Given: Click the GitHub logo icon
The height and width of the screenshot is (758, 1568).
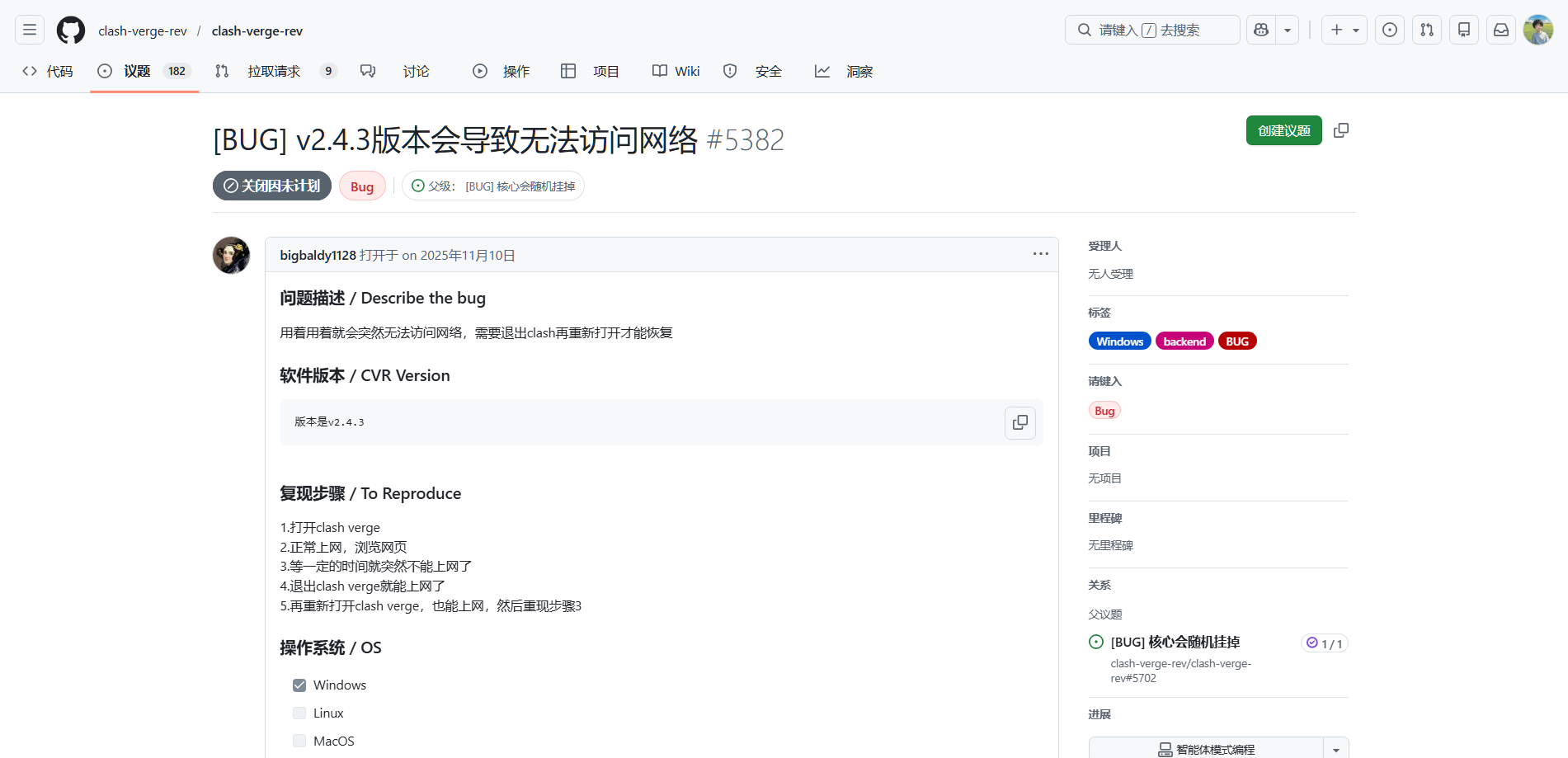Looking at the screenshot, I should (71, 31).
